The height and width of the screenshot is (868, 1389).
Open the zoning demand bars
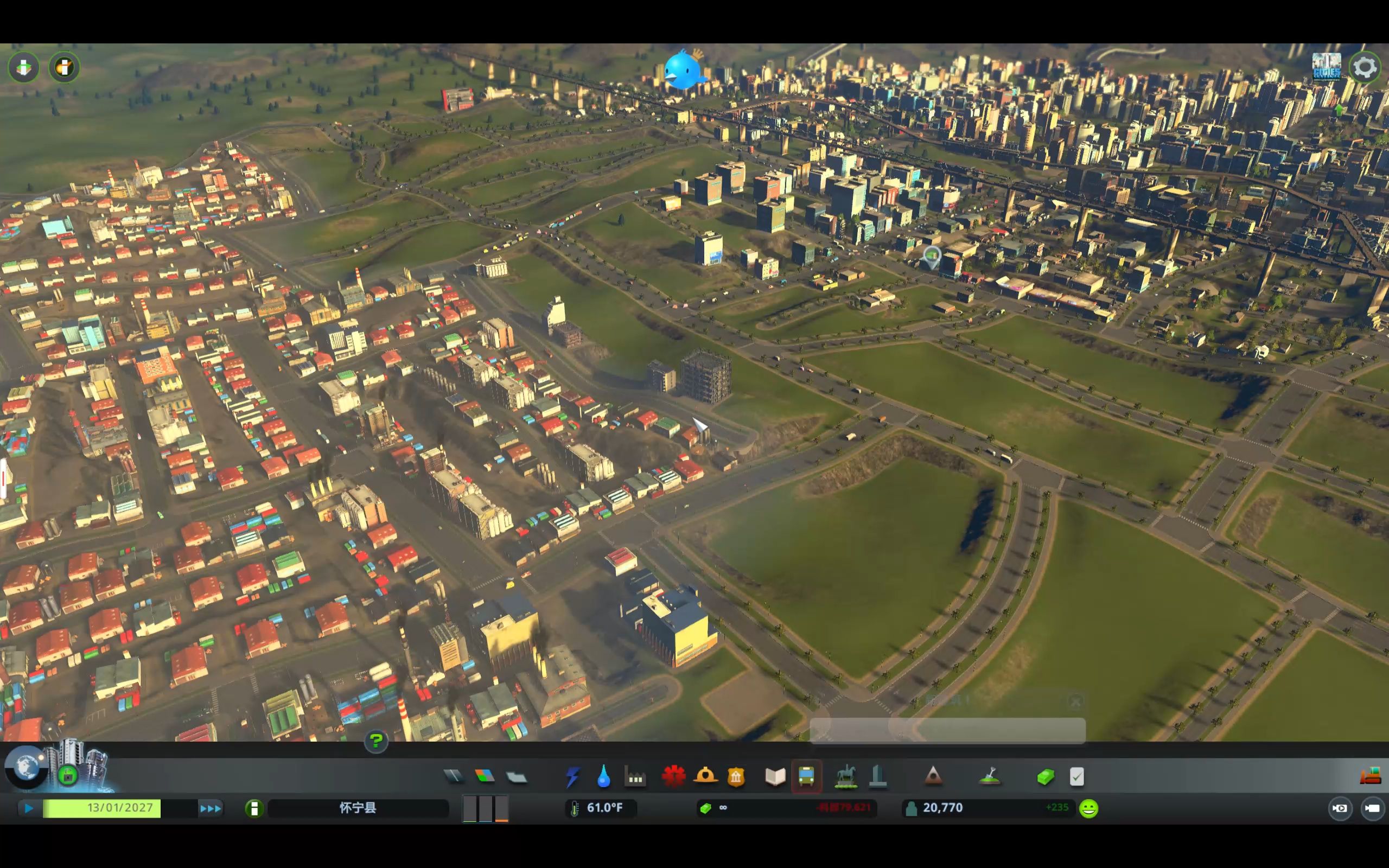coord(486,808)
